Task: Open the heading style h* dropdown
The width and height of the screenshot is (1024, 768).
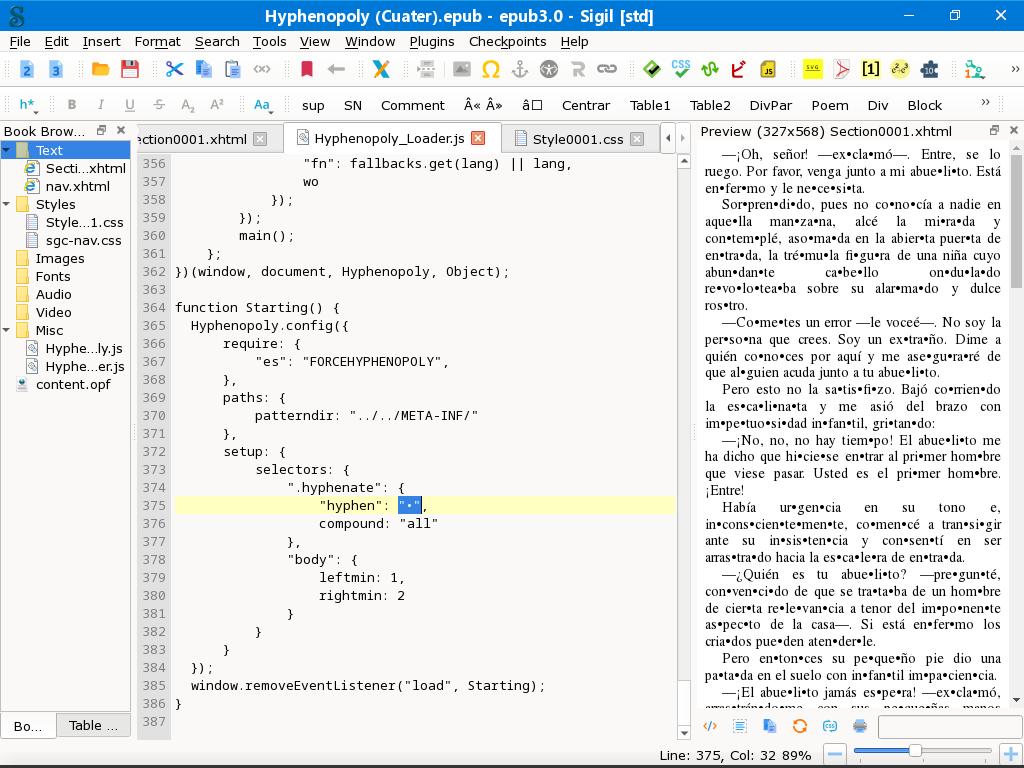Action: click(x=27, y=105)
